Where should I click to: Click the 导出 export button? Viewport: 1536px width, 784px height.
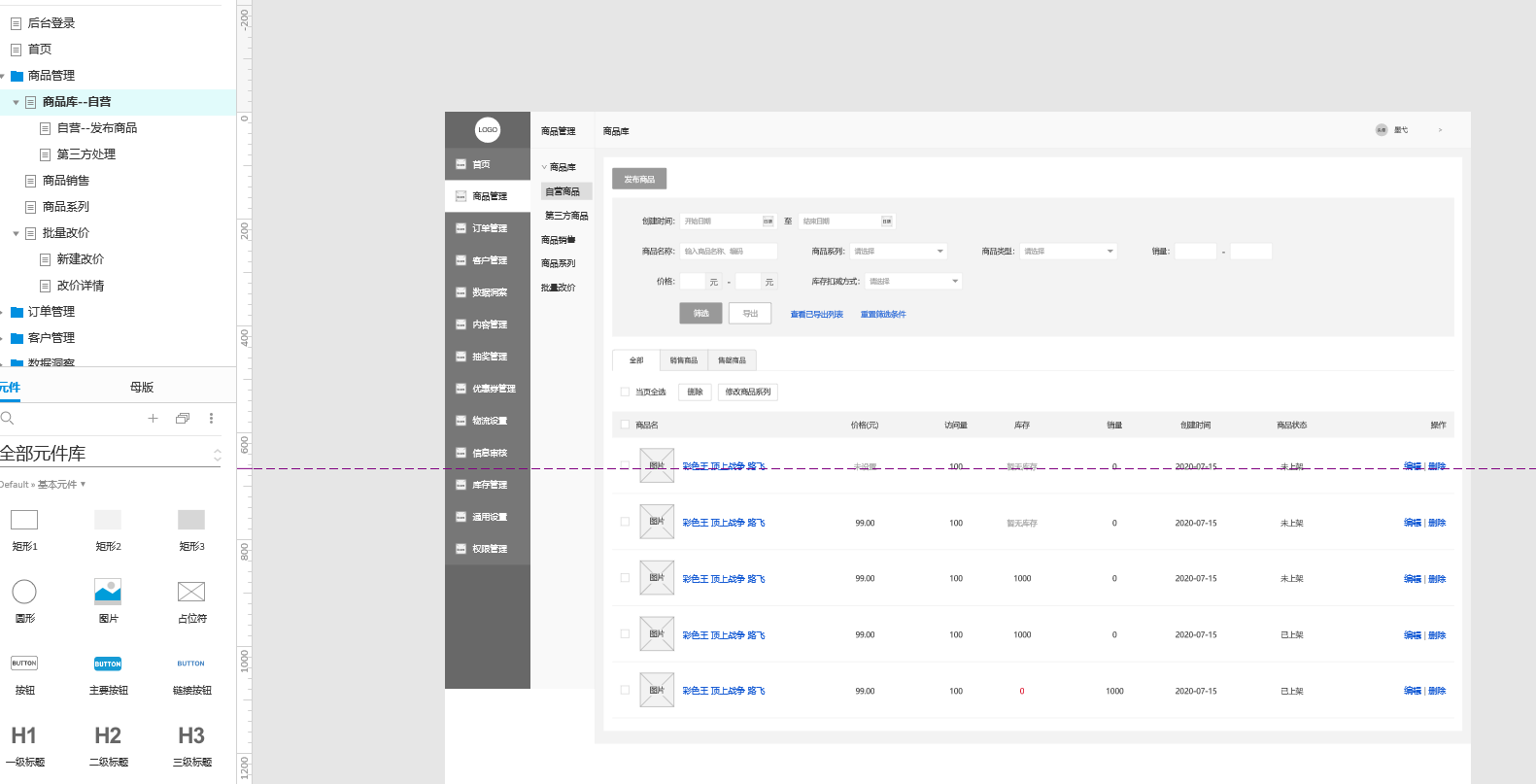pyautogui.click(x=750, y=313)
